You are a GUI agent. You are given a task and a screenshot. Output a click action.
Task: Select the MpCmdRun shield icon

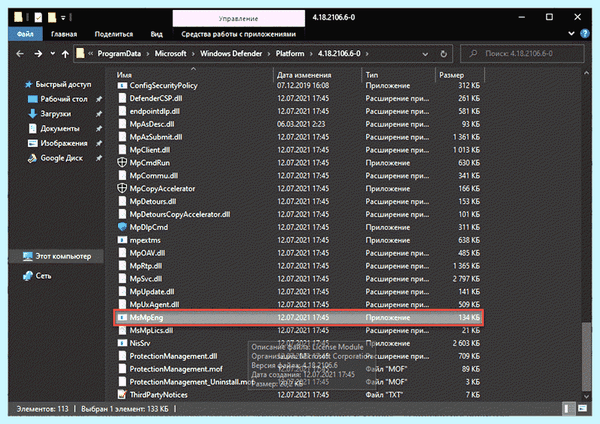122,163
